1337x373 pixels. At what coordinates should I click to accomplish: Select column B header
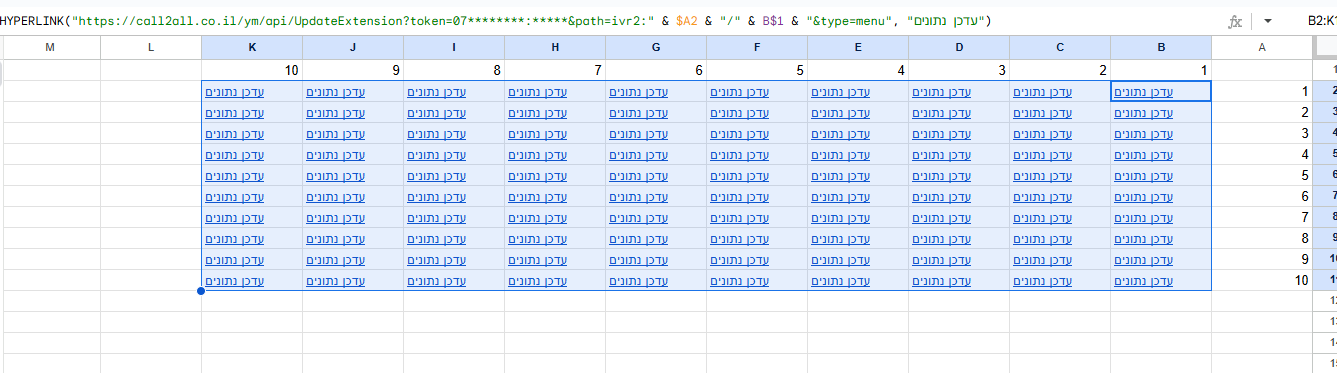click(x=1161, y=47)
